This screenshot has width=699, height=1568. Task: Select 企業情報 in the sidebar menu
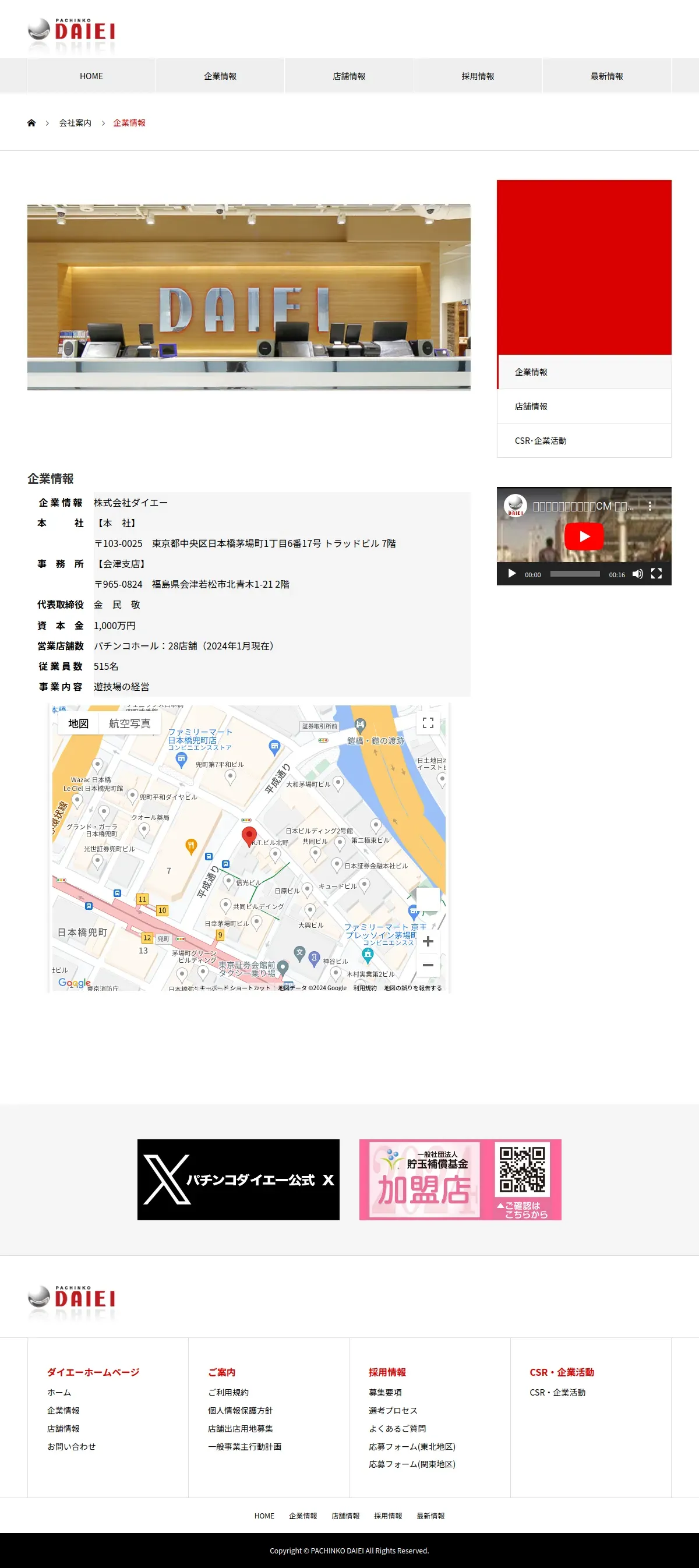point(584,372)
